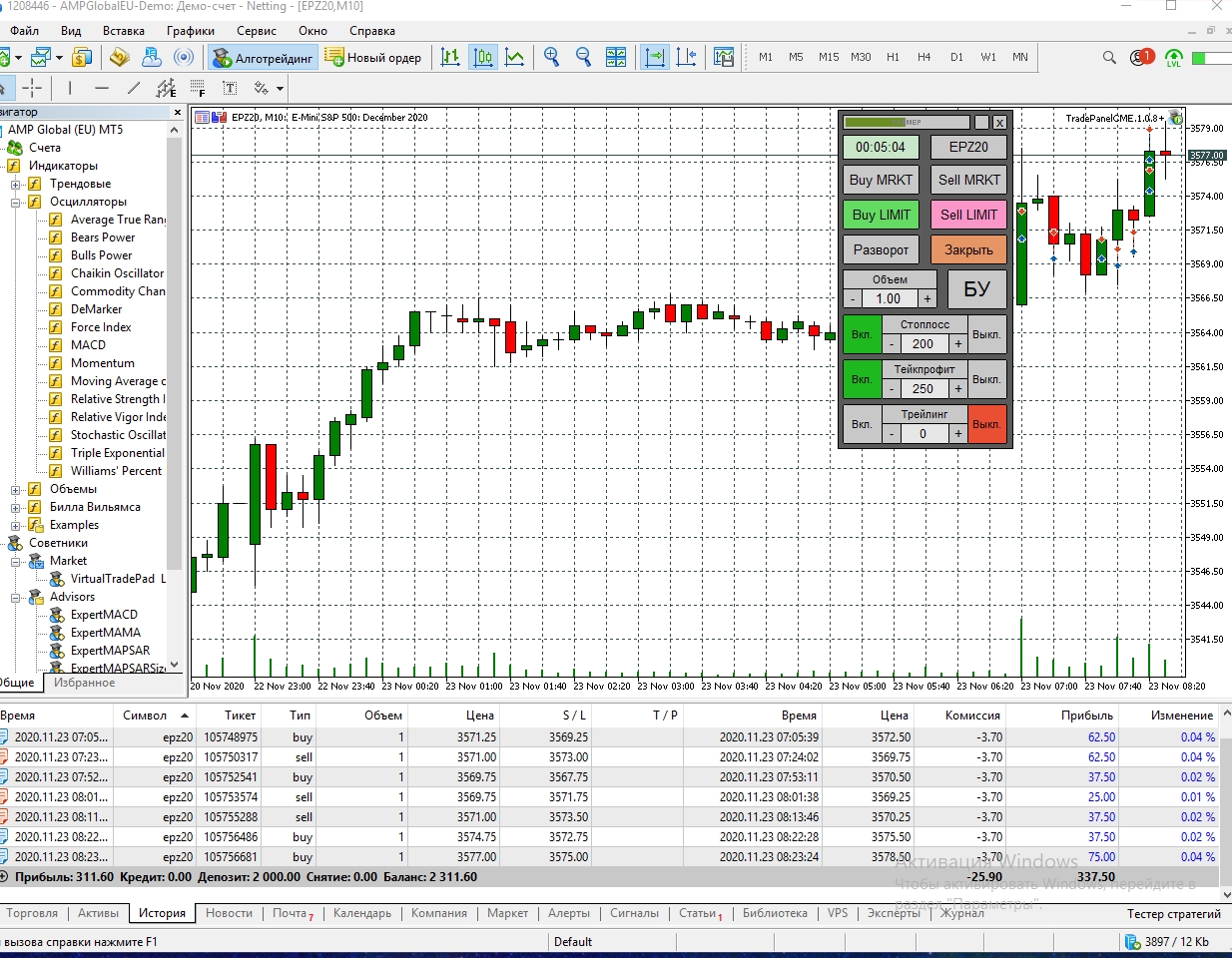
Task: Select the H4 timeframe
Action: [924, 57]
